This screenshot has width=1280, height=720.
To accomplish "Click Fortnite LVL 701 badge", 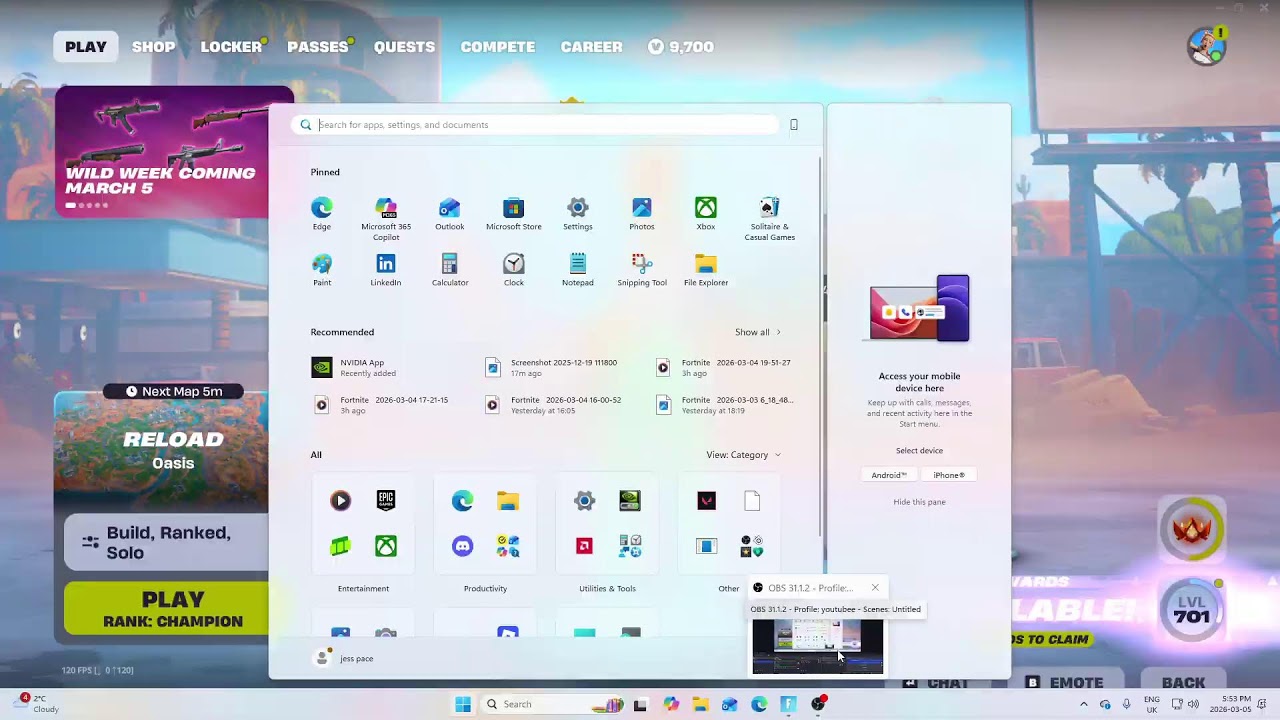I will coord(1191,608).
